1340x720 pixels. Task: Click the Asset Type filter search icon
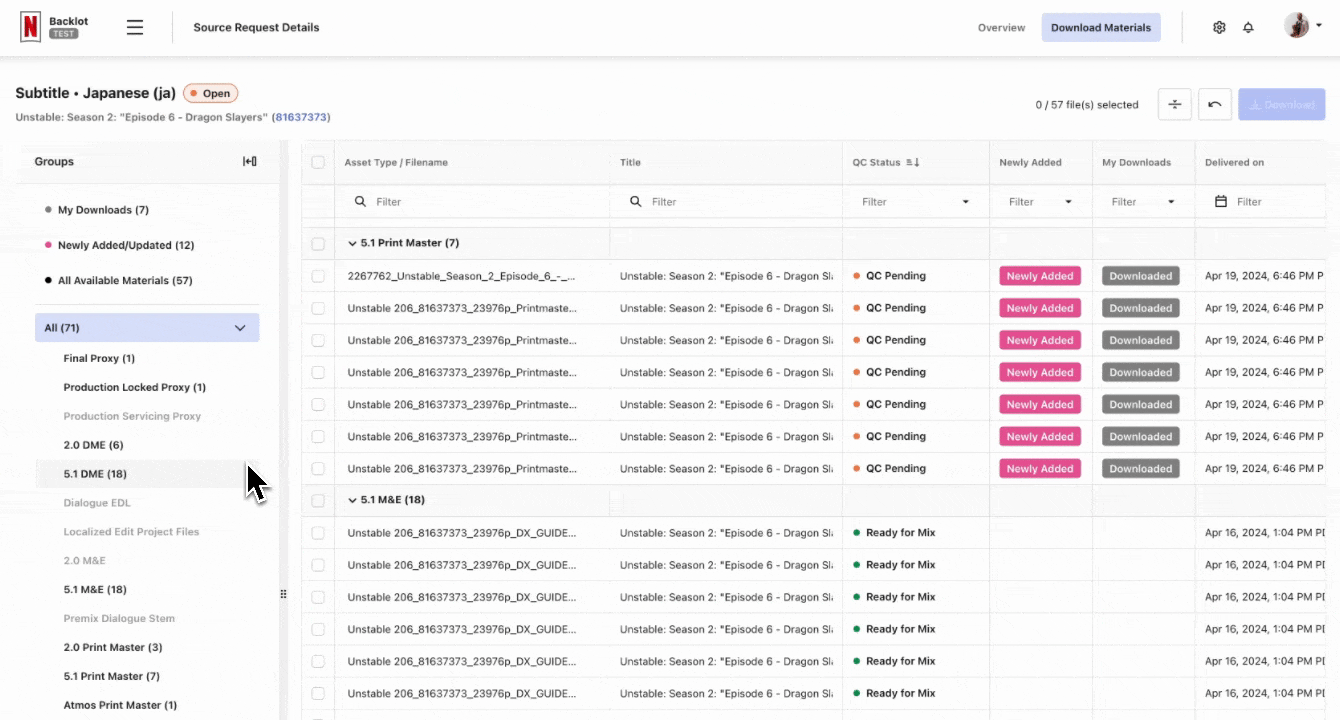(360, 201)
